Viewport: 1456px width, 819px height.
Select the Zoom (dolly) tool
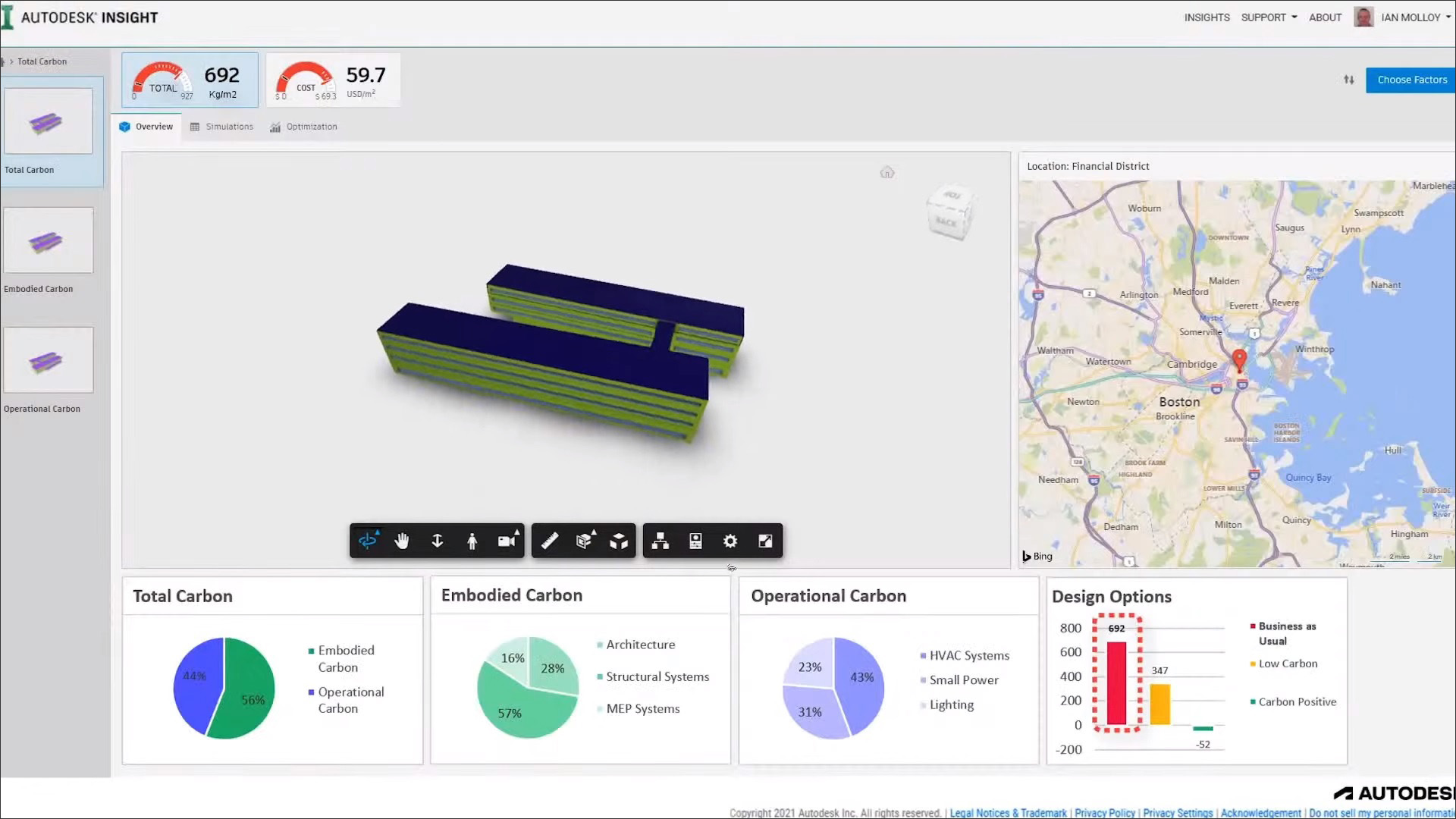438,541
